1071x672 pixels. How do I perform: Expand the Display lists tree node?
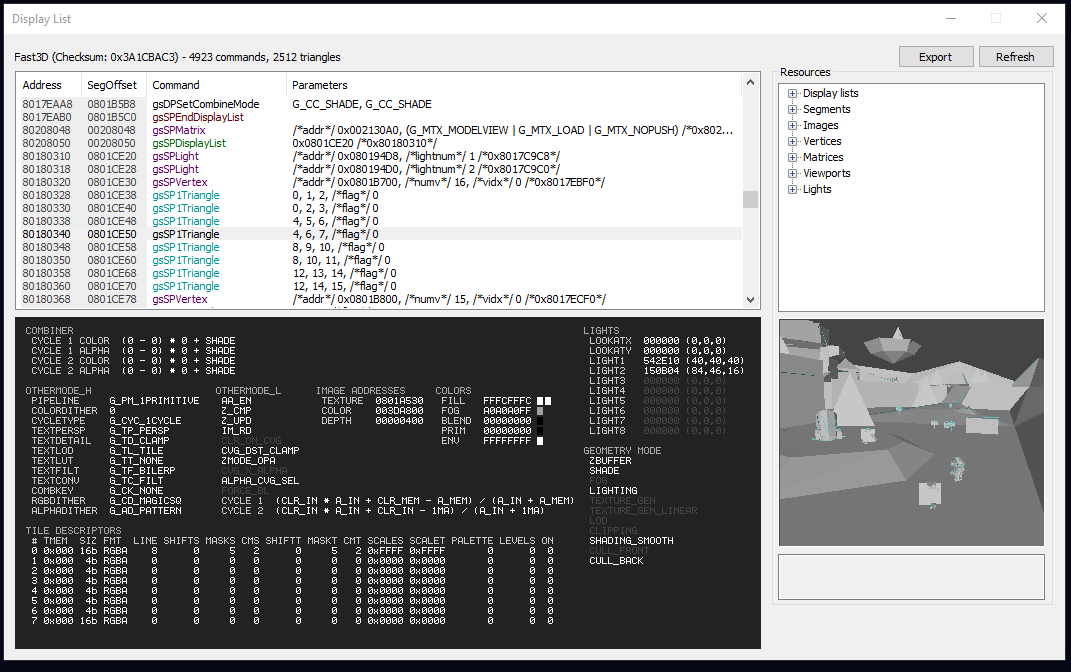coord(793,94)
